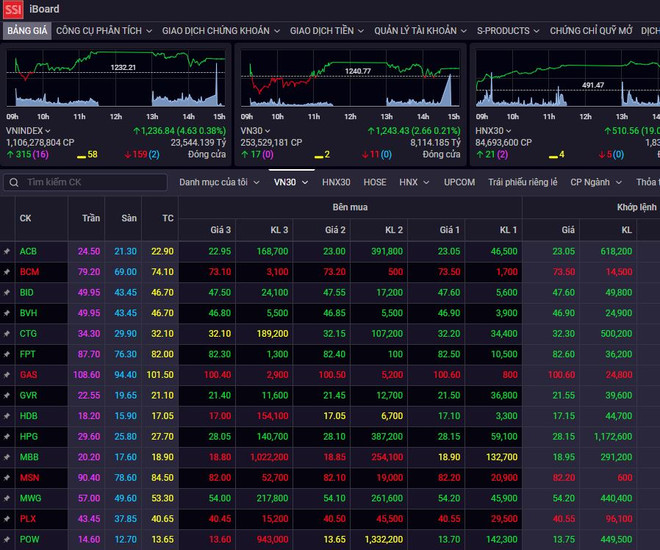Pin the HPG stock row

(7, 436)
